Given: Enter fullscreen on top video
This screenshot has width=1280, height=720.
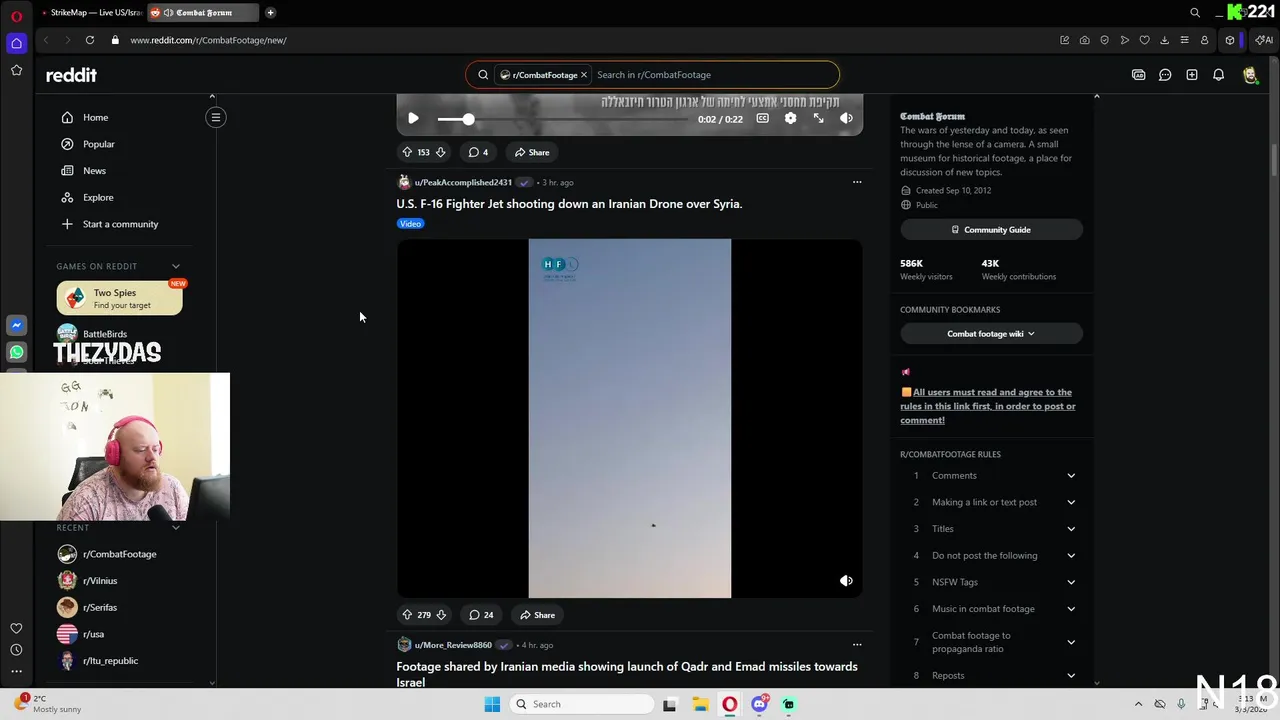Looking at the screenshot, I should [818, 118].
